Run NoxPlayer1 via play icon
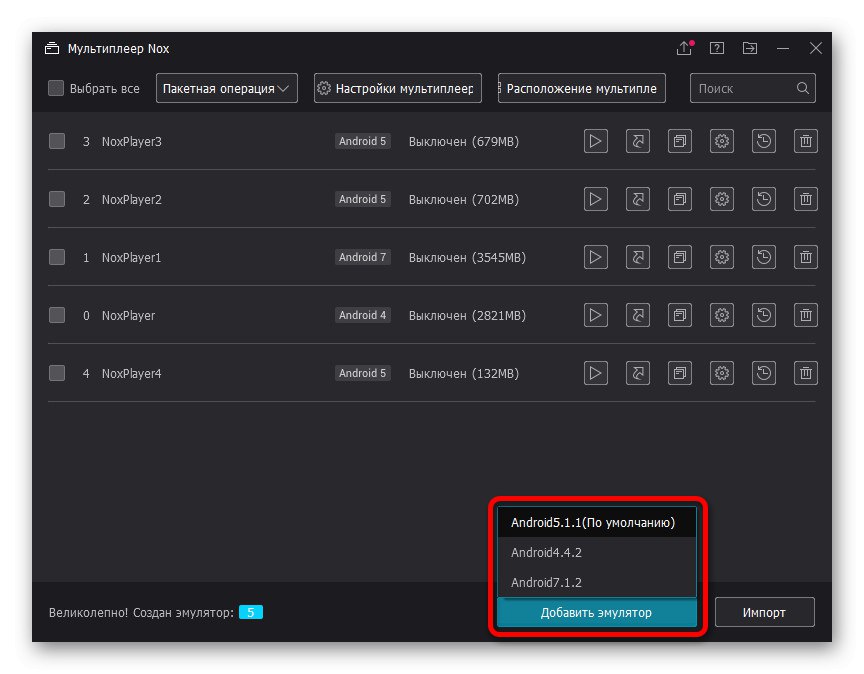 pyautogui.click(x=596, y=257)
